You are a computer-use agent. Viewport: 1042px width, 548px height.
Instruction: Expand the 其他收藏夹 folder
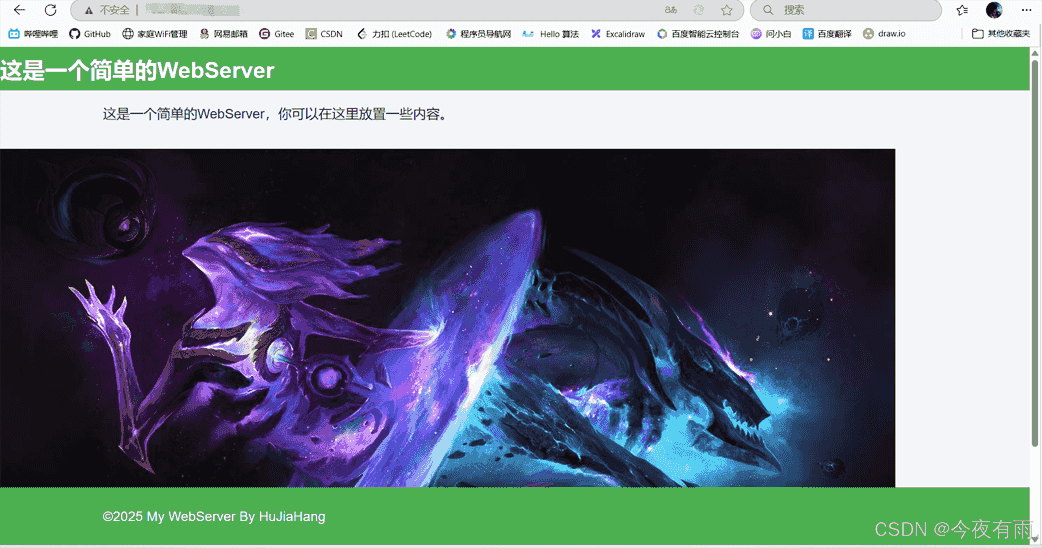[x=1001, y=34]
